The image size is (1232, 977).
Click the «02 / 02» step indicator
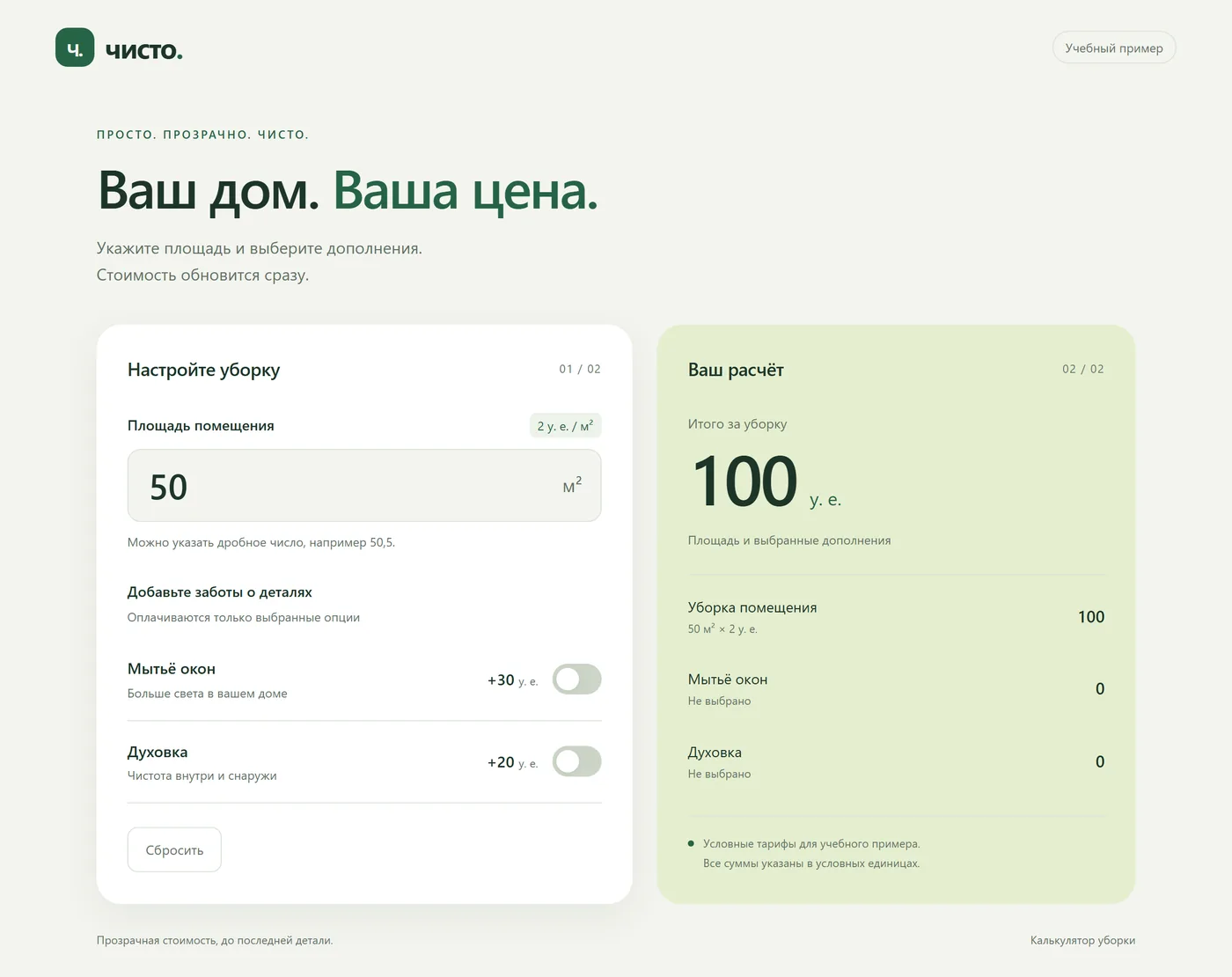[x=1083, y=369]
